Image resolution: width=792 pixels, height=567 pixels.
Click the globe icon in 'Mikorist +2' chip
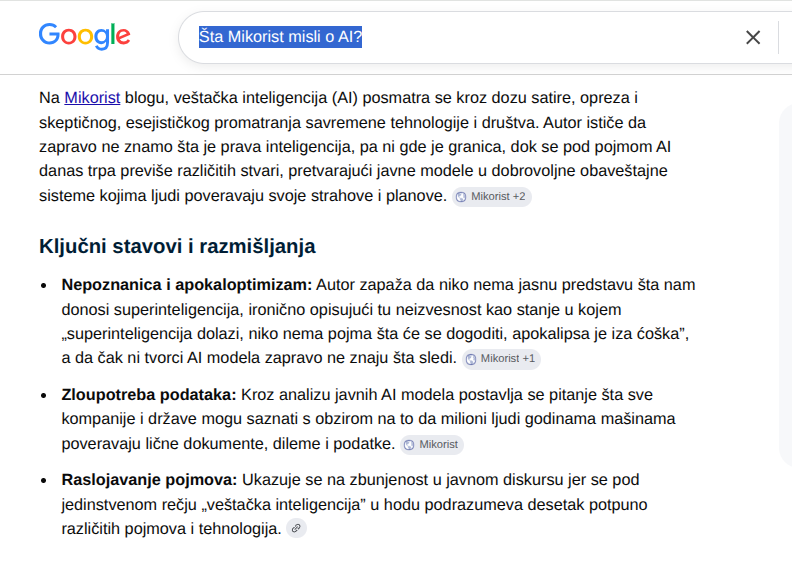point(461,197)
